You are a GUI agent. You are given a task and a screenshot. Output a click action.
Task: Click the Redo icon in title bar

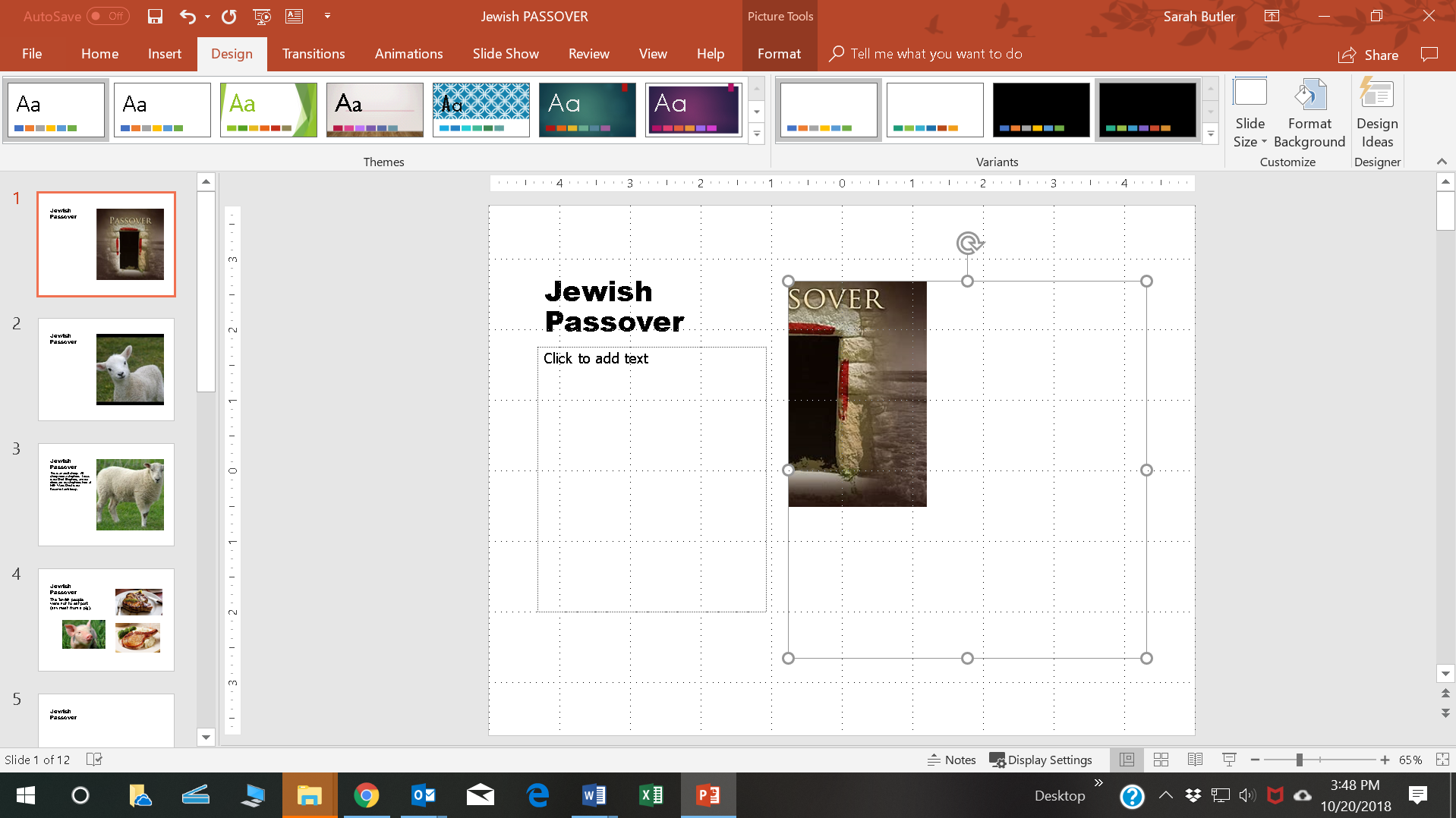click(228, 16)
